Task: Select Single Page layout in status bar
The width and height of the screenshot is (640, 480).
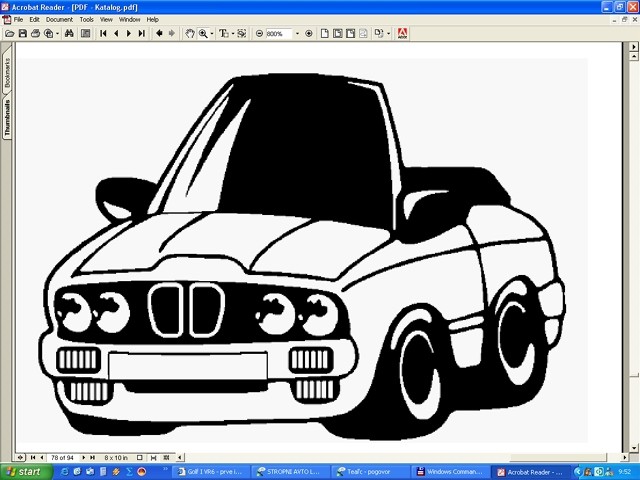Action: (x=140, y=458)
